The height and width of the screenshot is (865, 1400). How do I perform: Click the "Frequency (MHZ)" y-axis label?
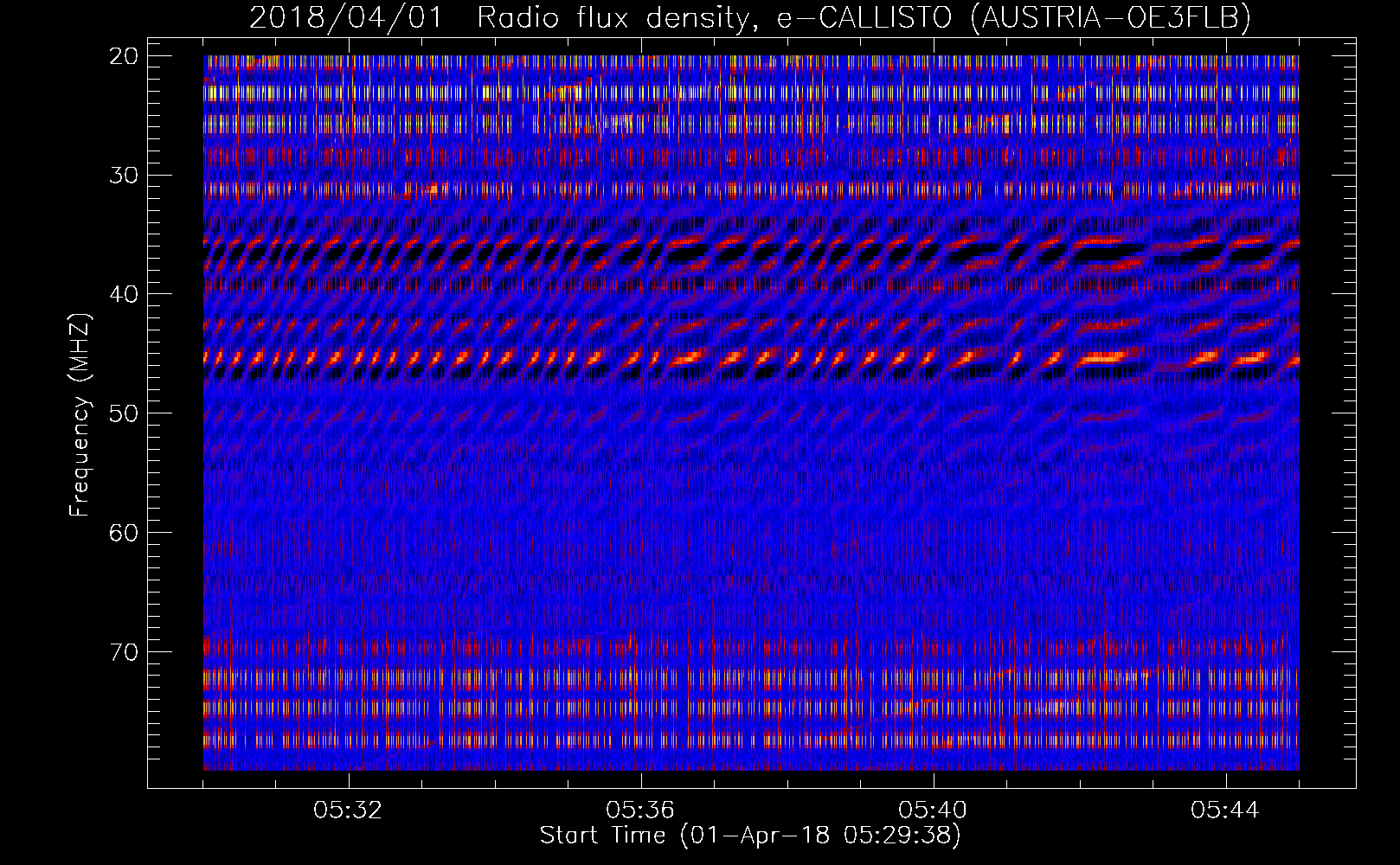click(x=80, y=414)
